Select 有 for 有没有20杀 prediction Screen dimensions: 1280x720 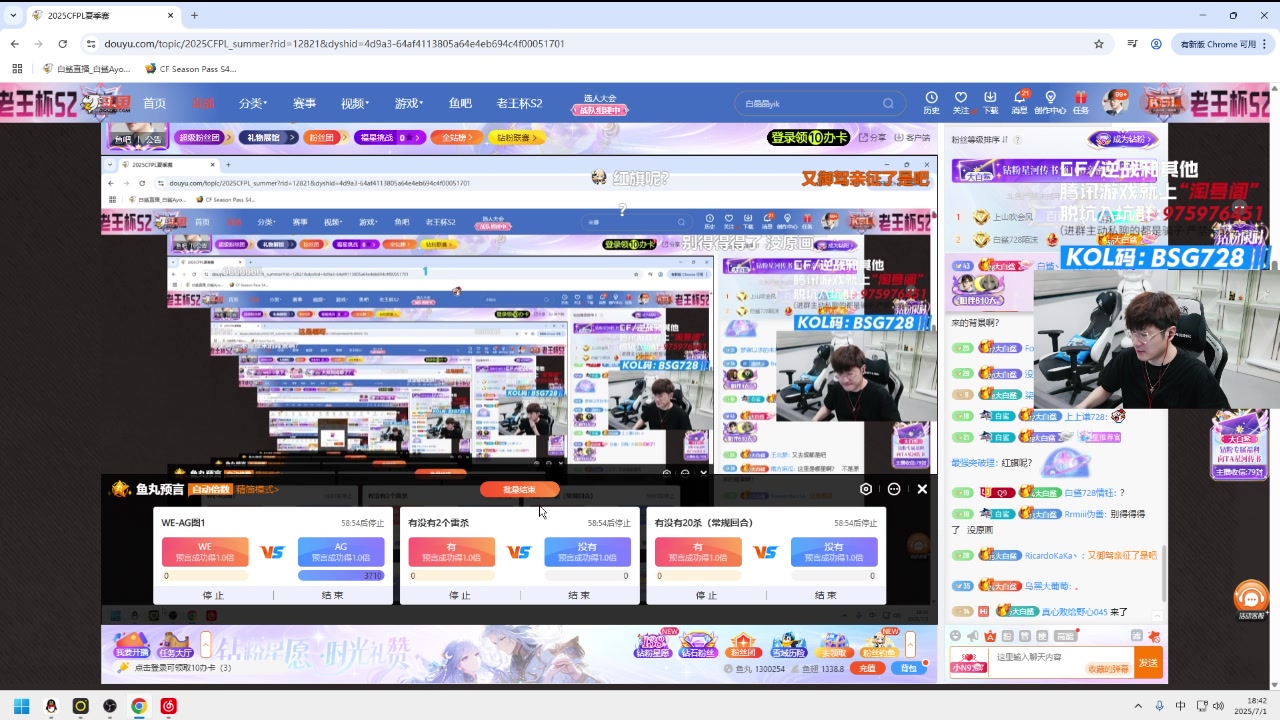[x=698, y=552]
